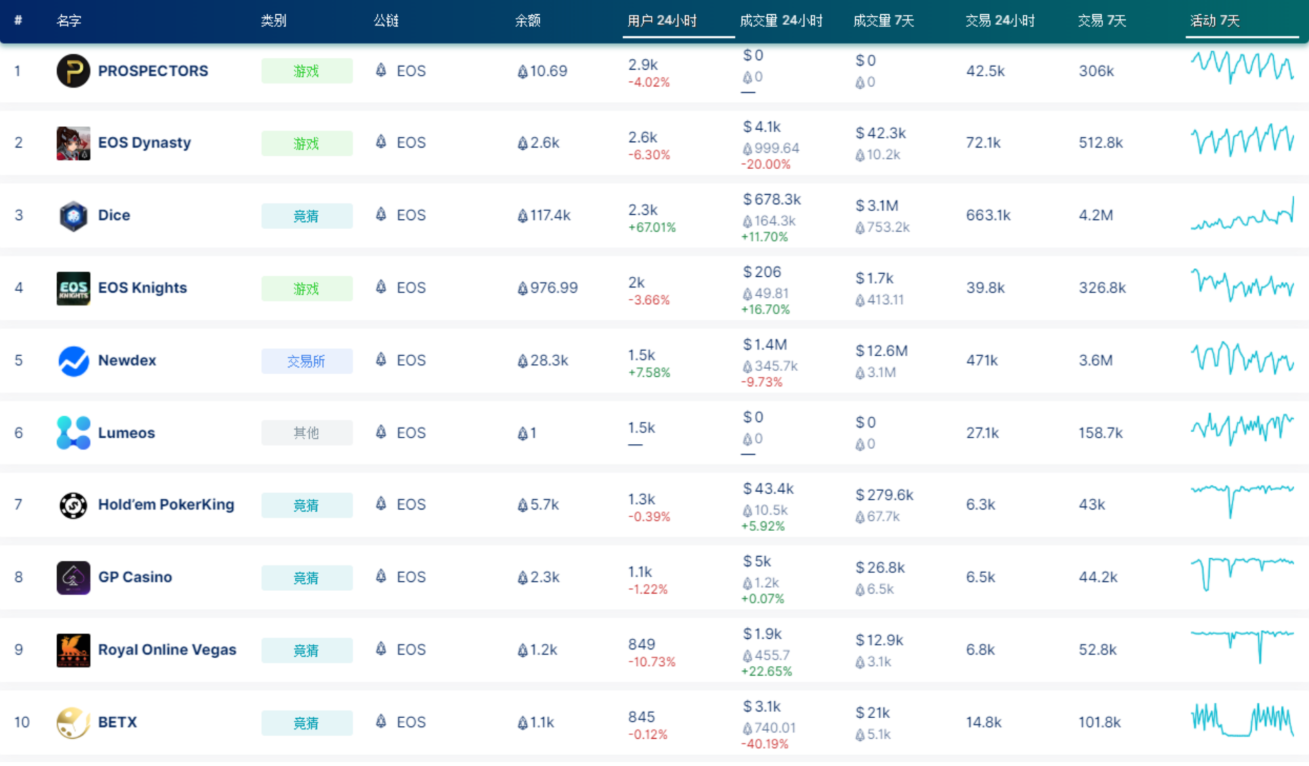Open the GP Casino name link

[135, 577]
